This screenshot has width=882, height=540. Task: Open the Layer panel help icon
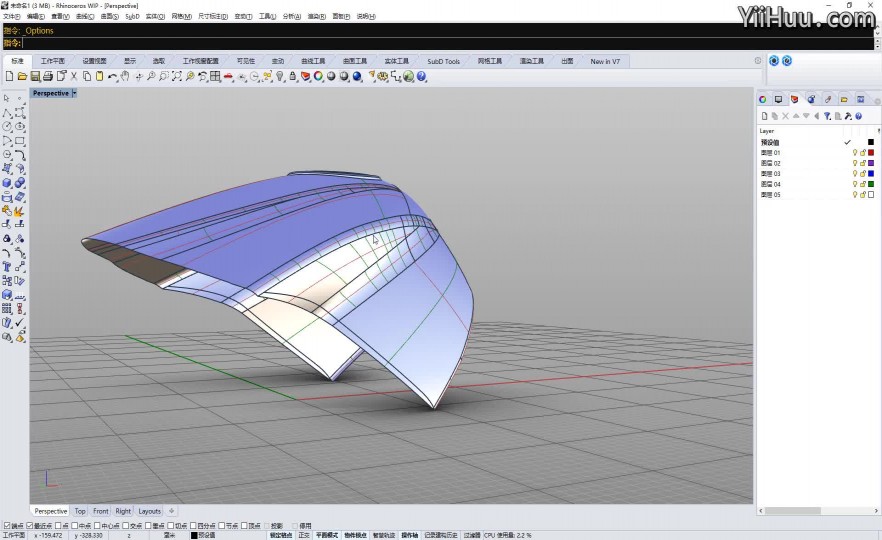[858, 116]
